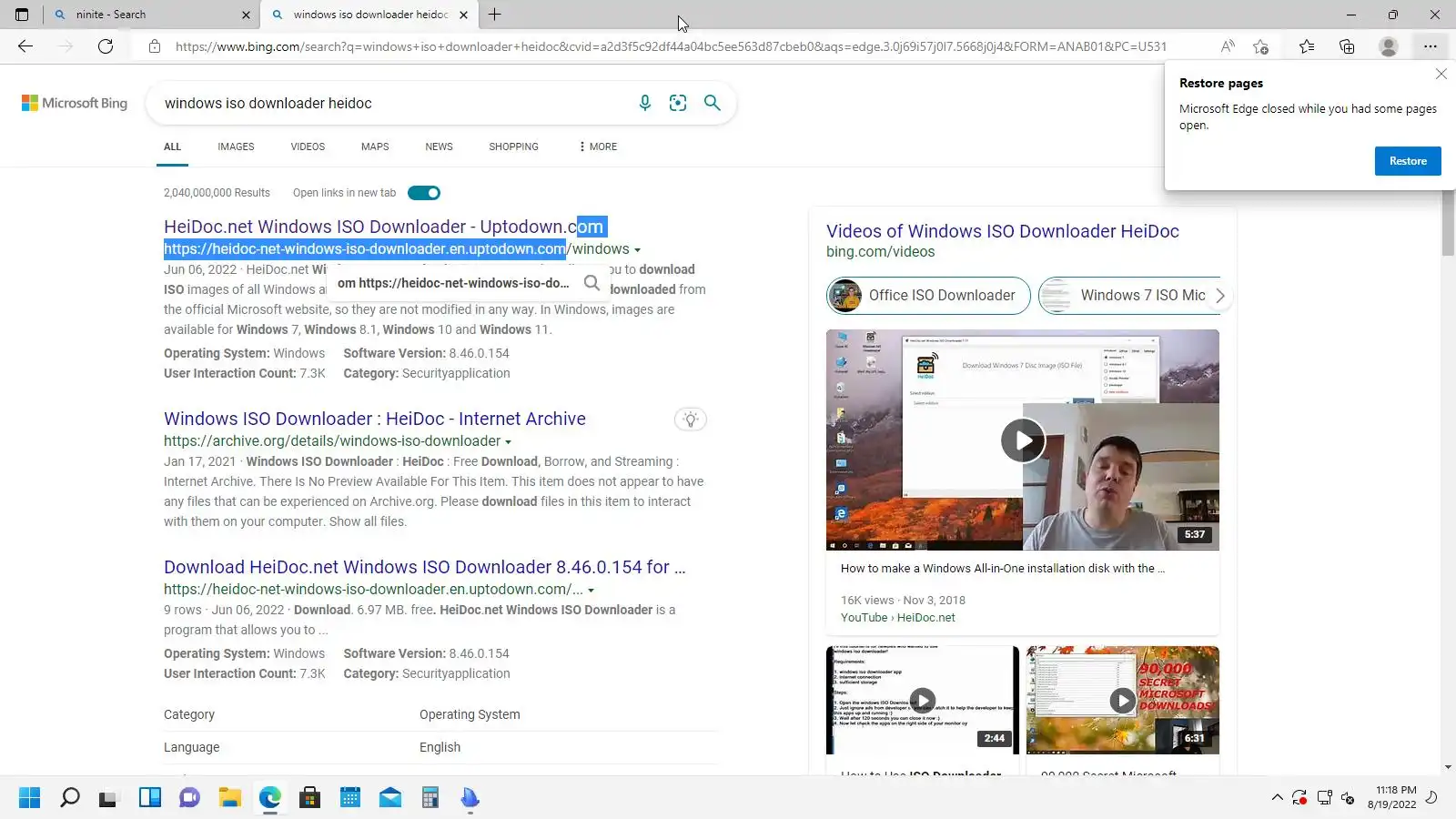This screenshot has width=1456, height=819.
Task: Click the Edge address bar URL
Action: click(671, 46)
